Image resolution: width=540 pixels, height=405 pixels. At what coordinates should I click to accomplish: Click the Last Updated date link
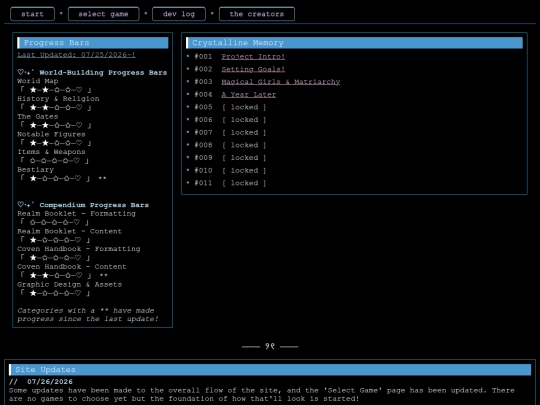point(76,55)
